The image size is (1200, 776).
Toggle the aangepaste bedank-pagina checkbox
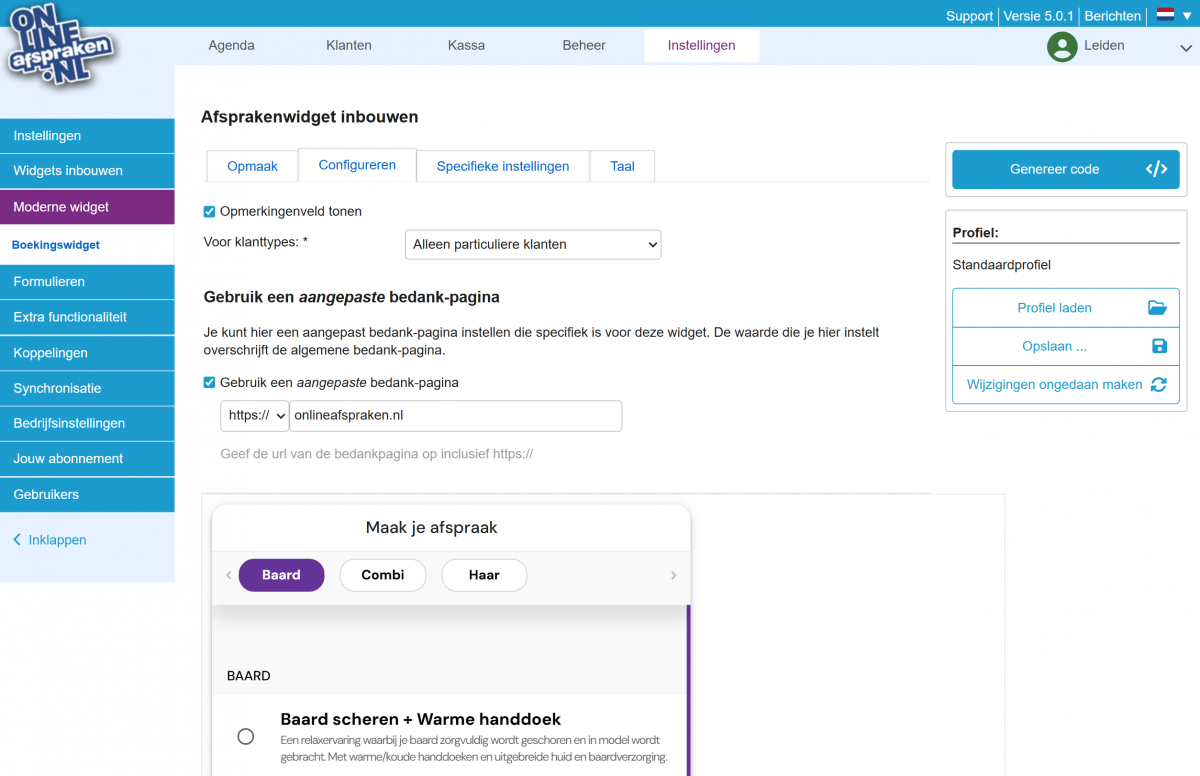[x=210, y=382]
